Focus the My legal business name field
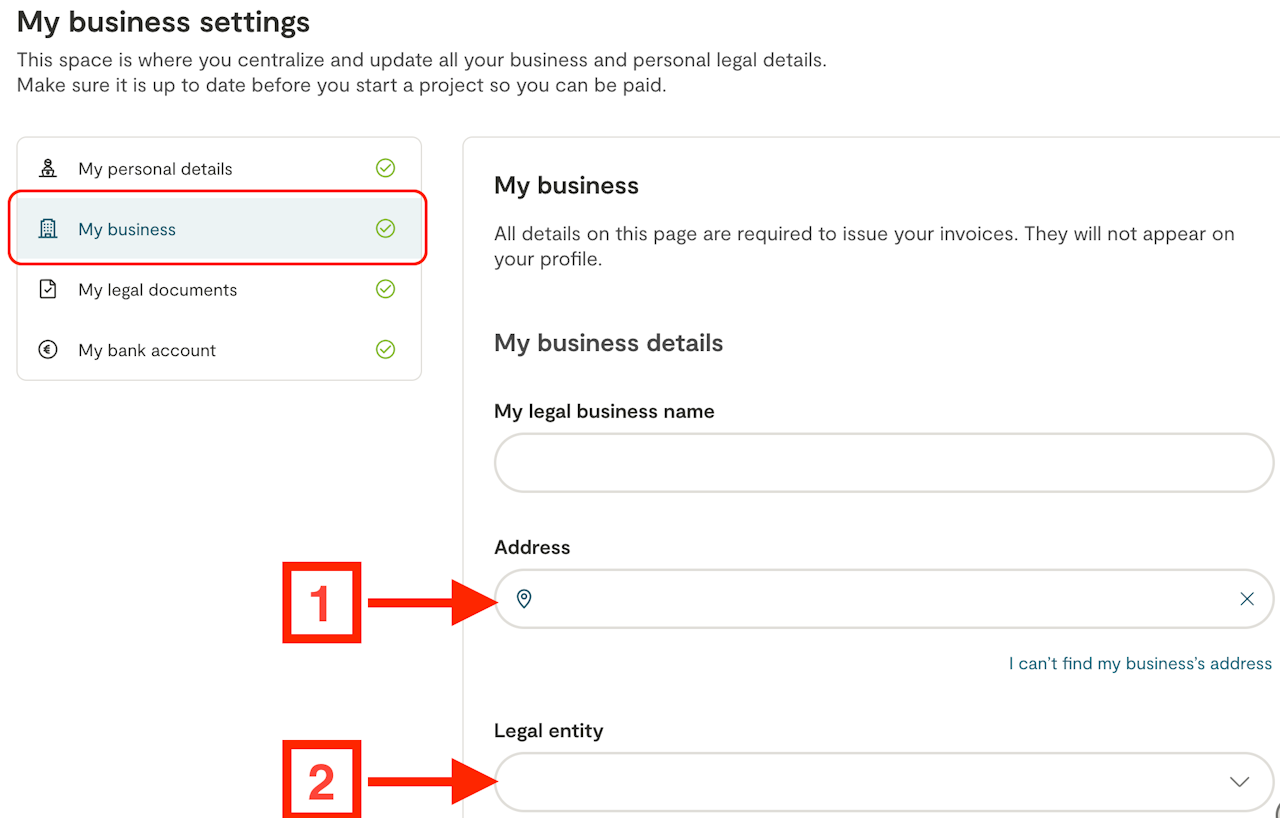 (884, 463)
